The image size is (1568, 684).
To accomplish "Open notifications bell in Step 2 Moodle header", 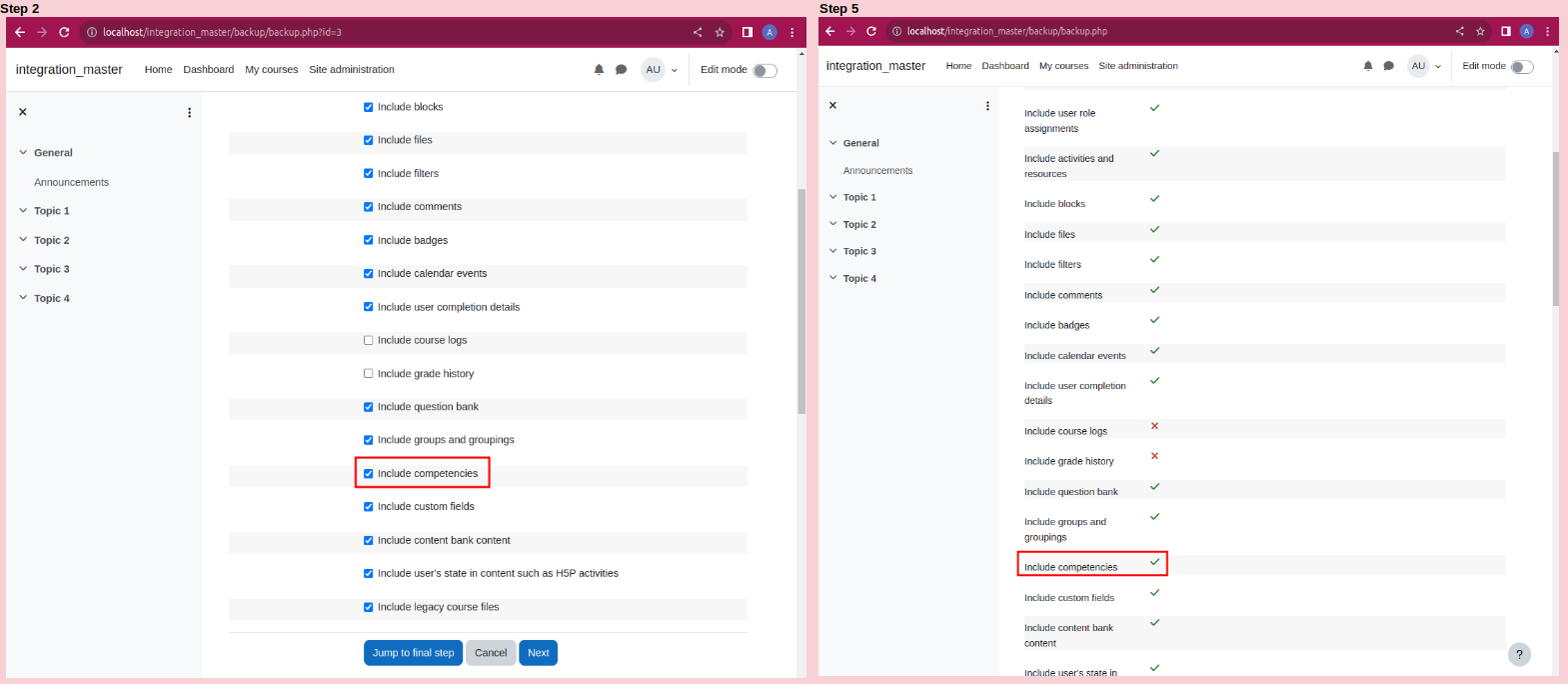I will coord(599,69).
